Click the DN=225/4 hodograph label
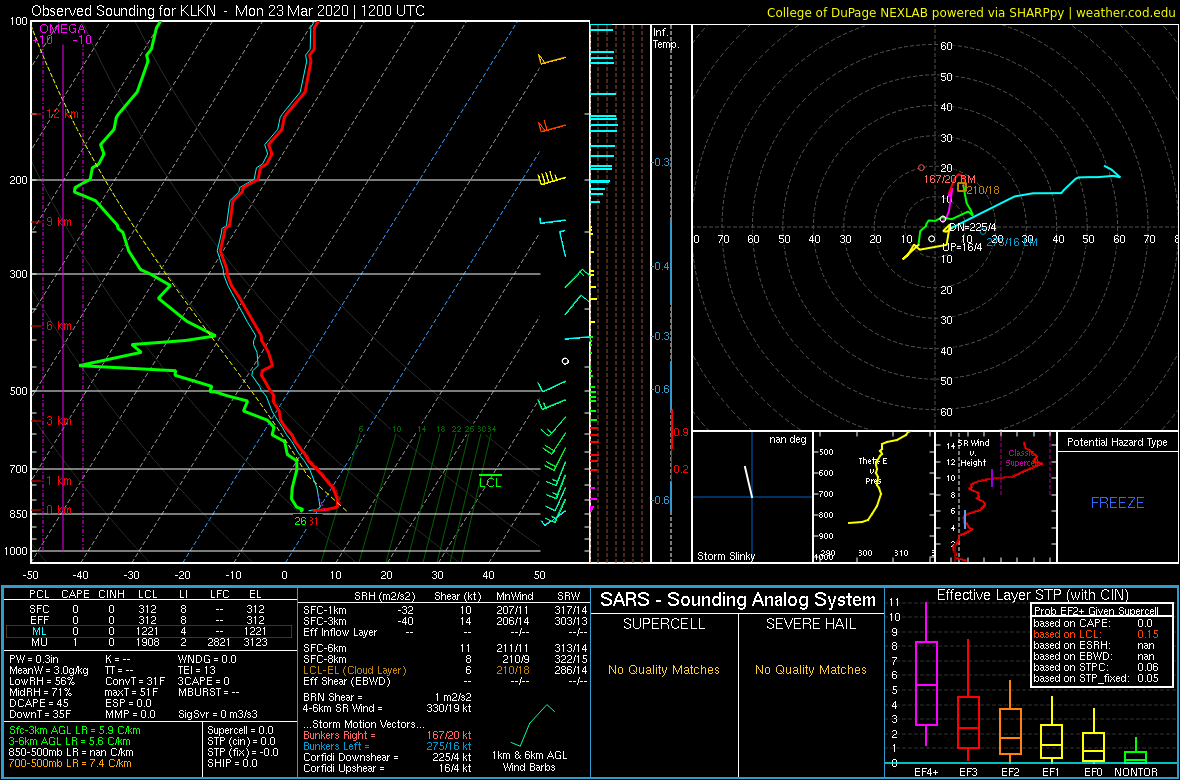This screenshot has height=780, width=1180. coord(972,227)
